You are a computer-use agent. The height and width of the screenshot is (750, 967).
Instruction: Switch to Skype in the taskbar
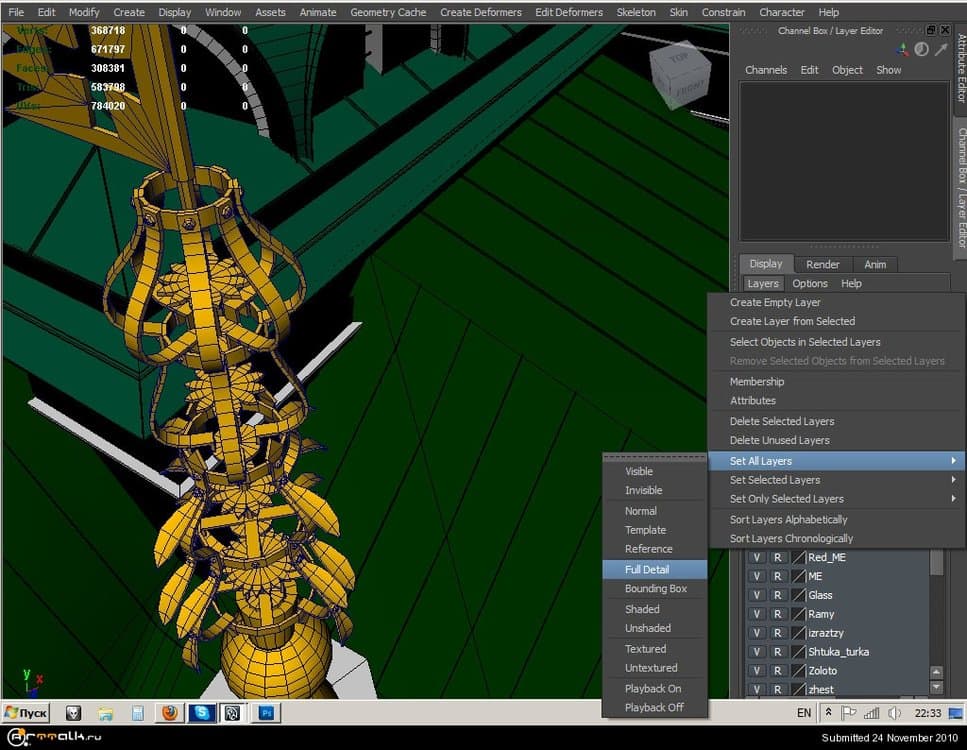[202, 713]
